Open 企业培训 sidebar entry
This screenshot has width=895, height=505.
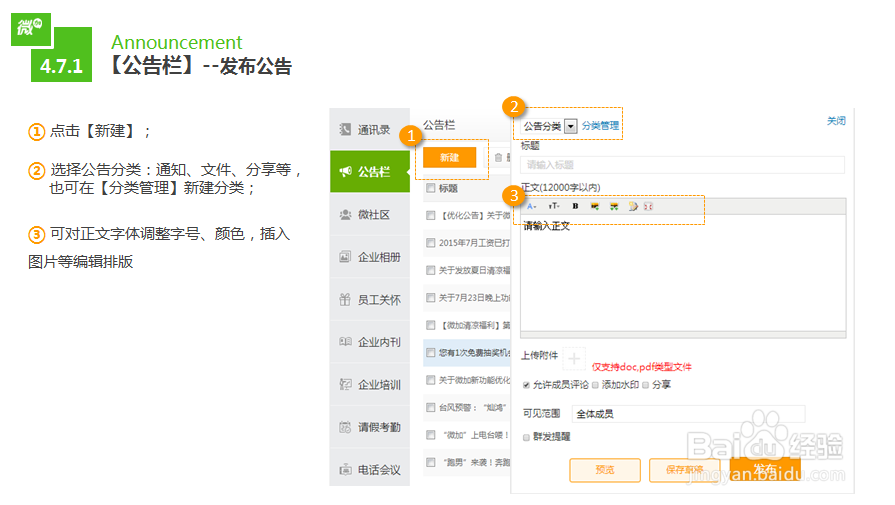pyautogui.click(x=369, y=385)
